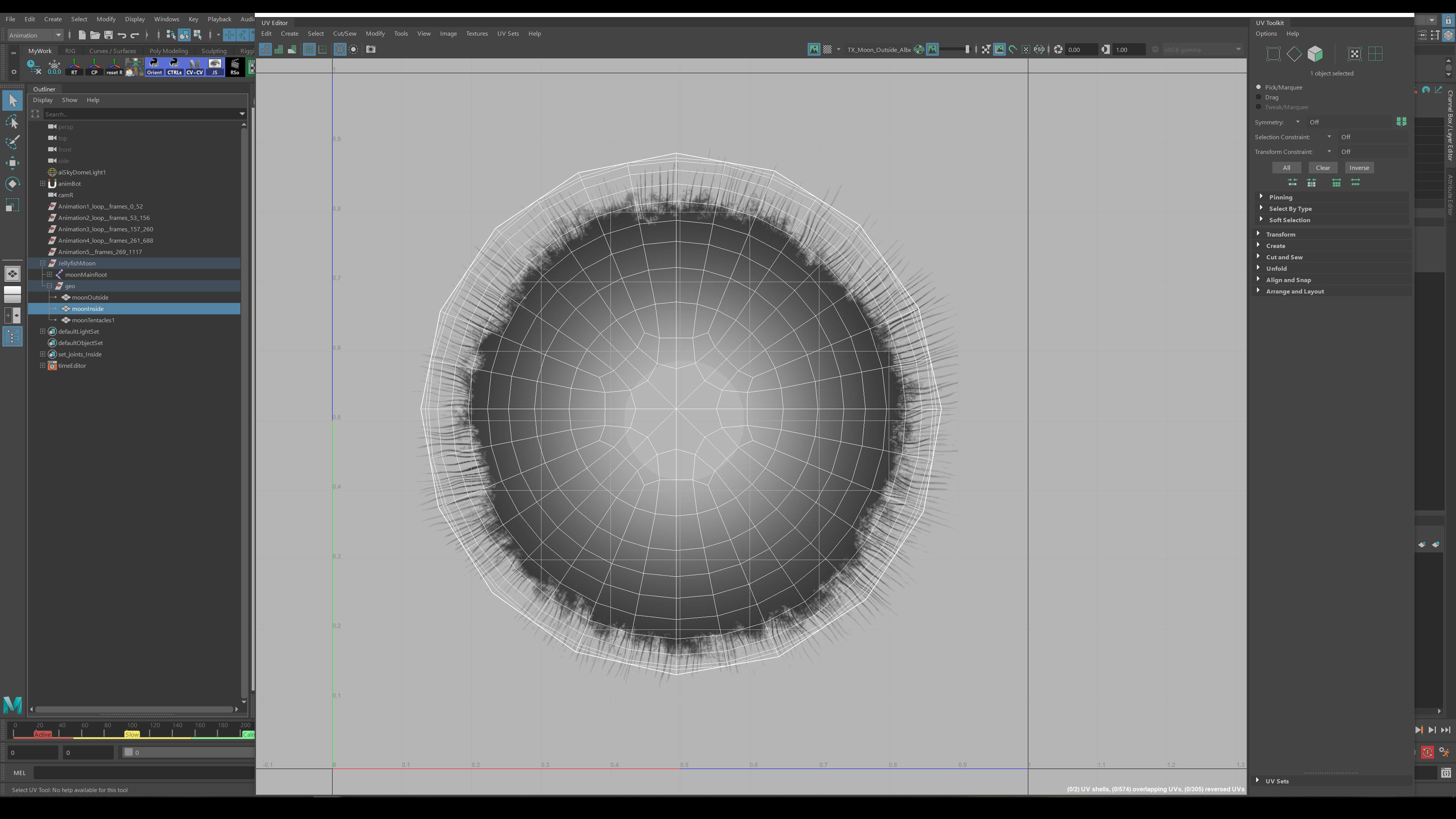Click the Clear selection button

tap(1323, 168)
